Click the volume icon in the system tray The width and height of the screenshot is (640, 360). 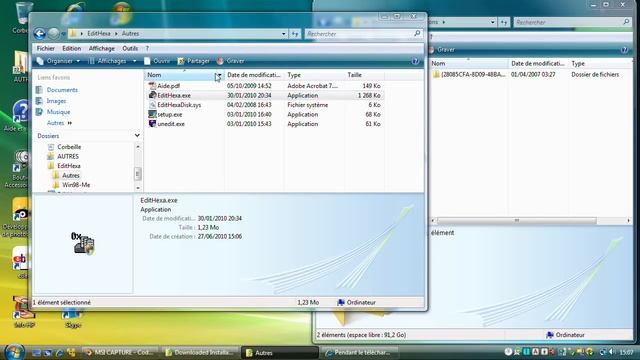pos(612,352)
